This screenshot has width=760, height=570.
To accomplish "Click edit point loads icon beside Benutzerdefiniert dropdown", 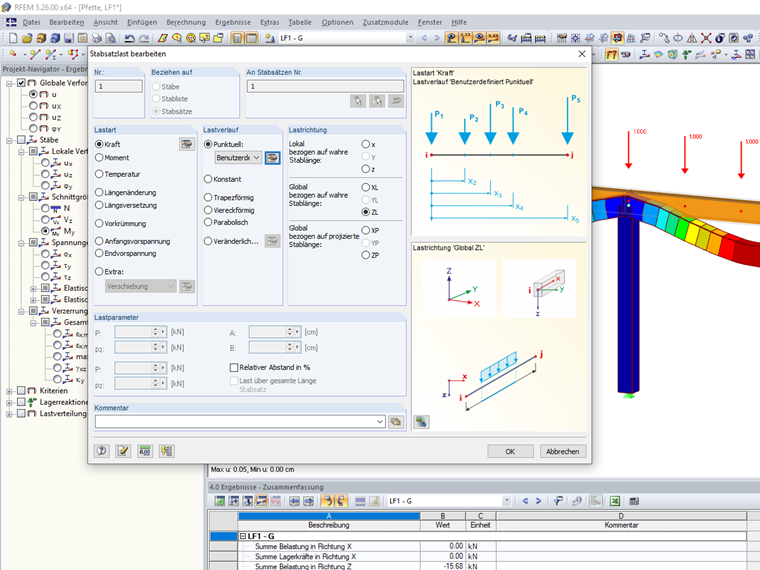I will click(x=272, y=158).
